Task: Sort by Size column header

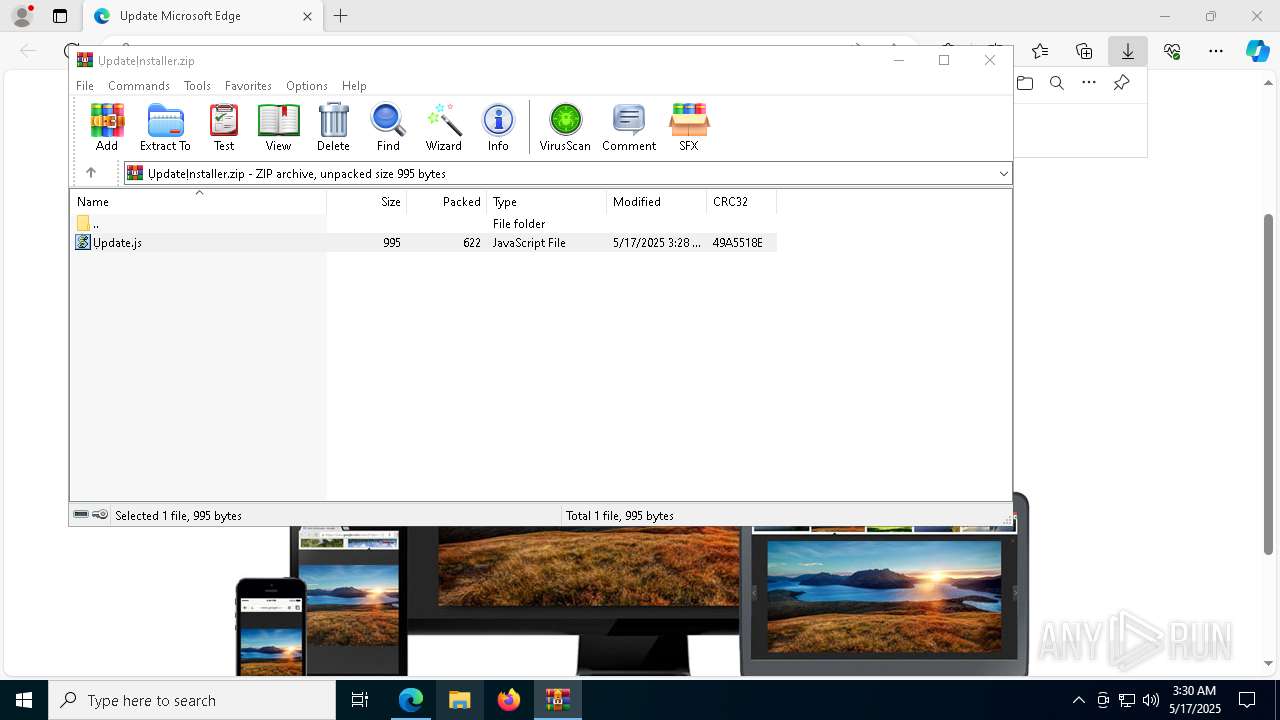Action: tap(367, 201)
